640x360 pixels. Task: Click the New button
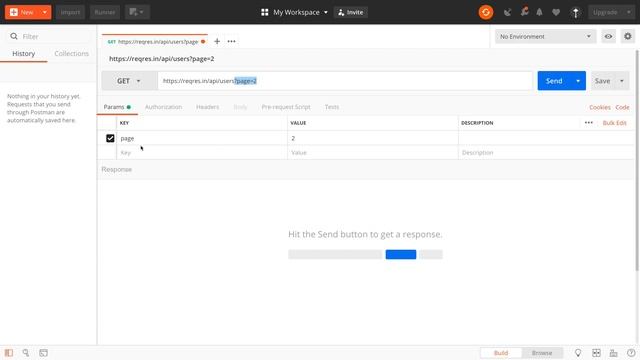[22, 12]
